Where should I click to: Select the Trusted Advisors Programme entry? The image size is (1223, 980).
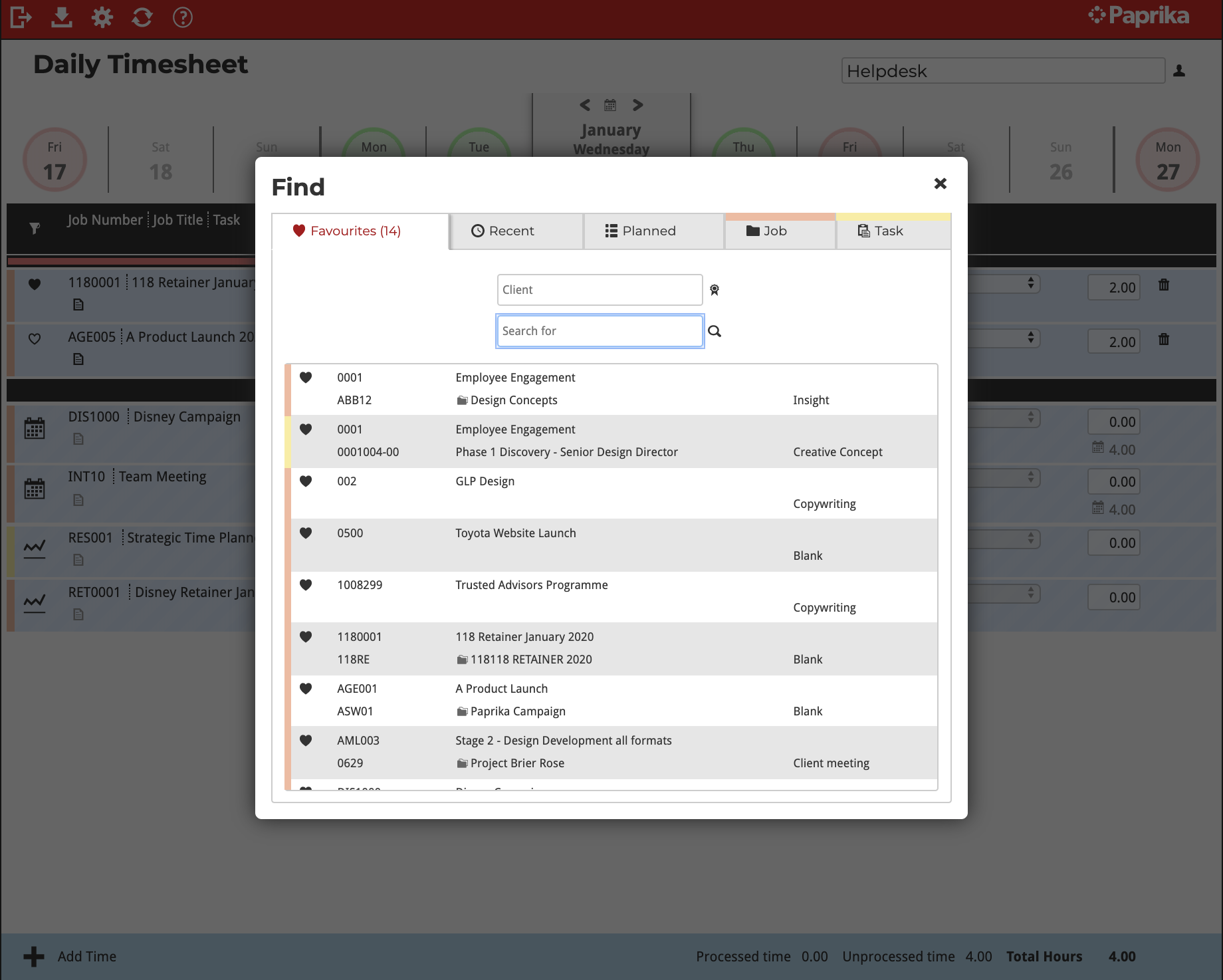pos(531,585)
